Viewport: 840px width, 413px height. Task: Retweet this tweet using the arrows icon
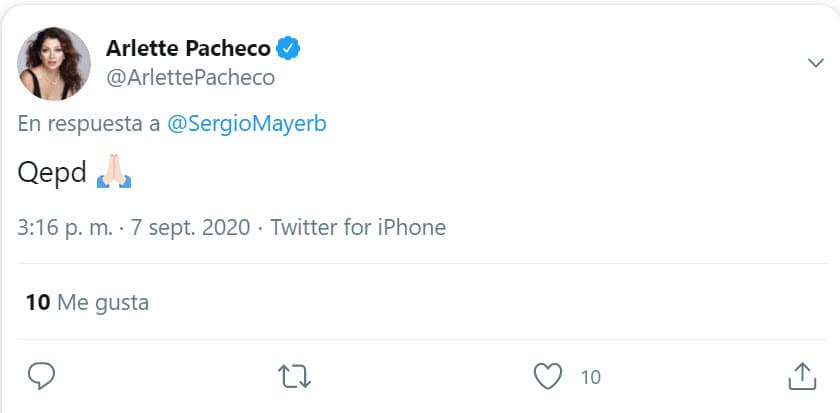[x=294, y=376]
